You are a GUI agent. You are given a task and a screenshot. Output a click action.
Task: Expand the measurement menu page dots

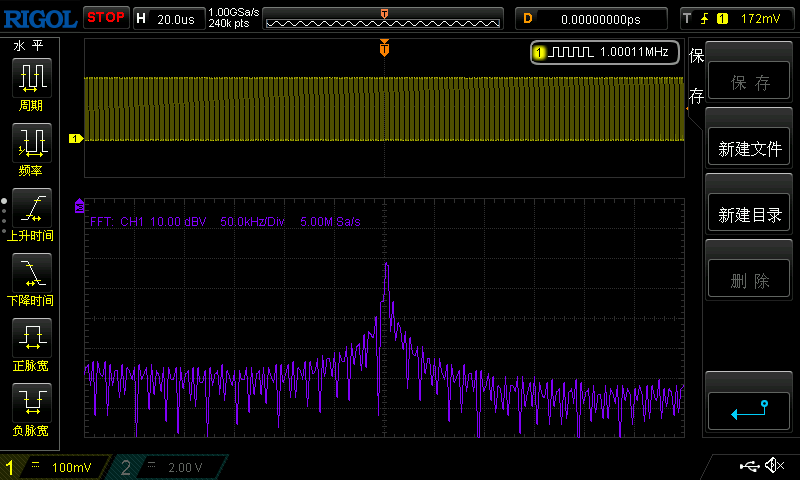coord(4,215)
